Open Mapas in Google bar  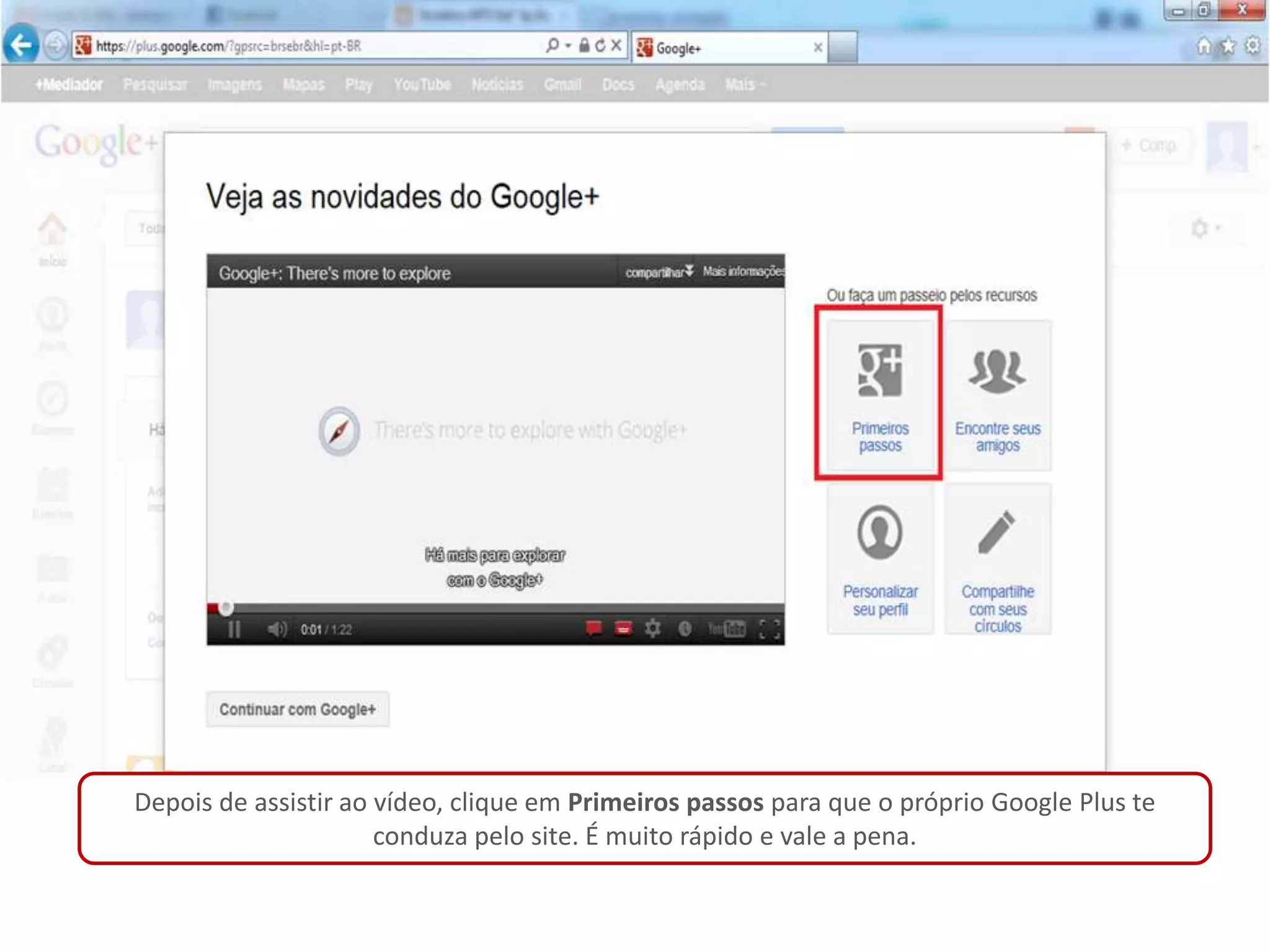click(x=303, y=84)
